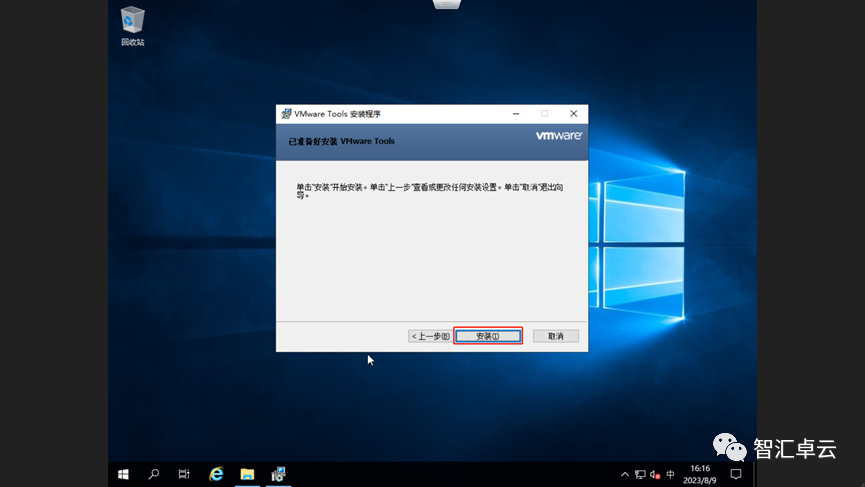
Task: Open taskbar search magnifier
Action: point(154,474)
